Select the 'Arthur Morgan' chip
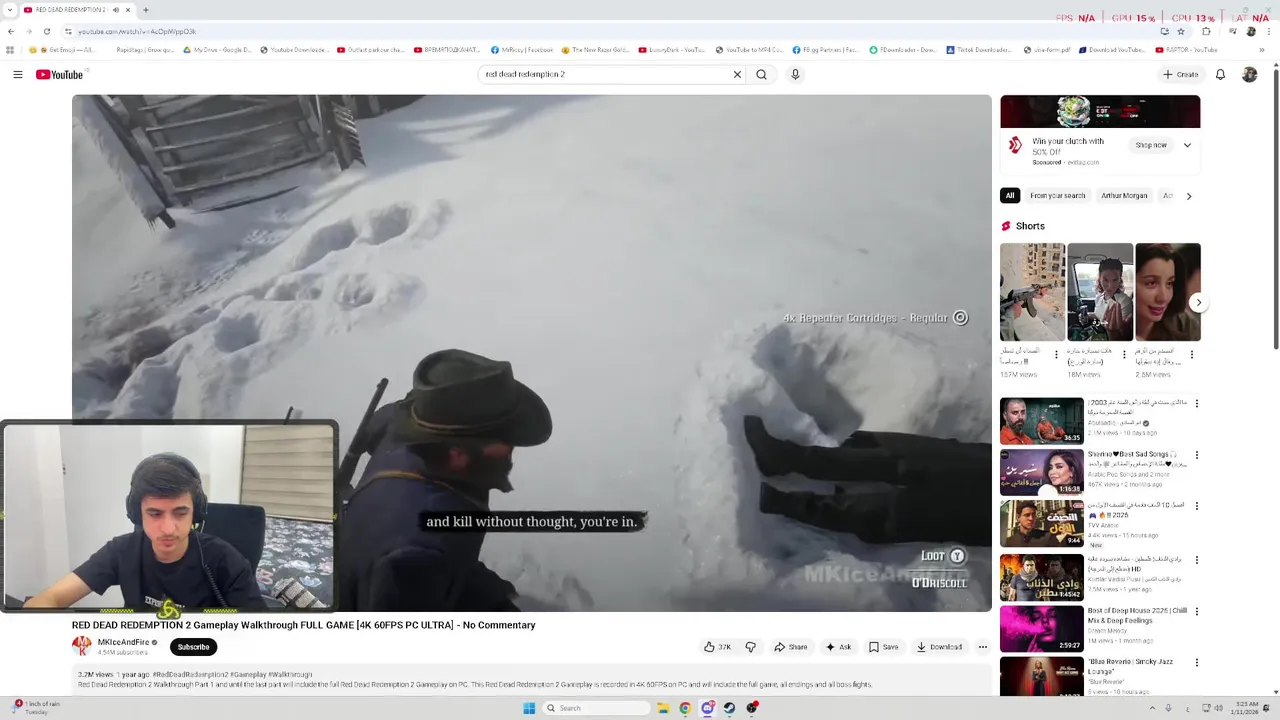 click(x=1124, y=196)
